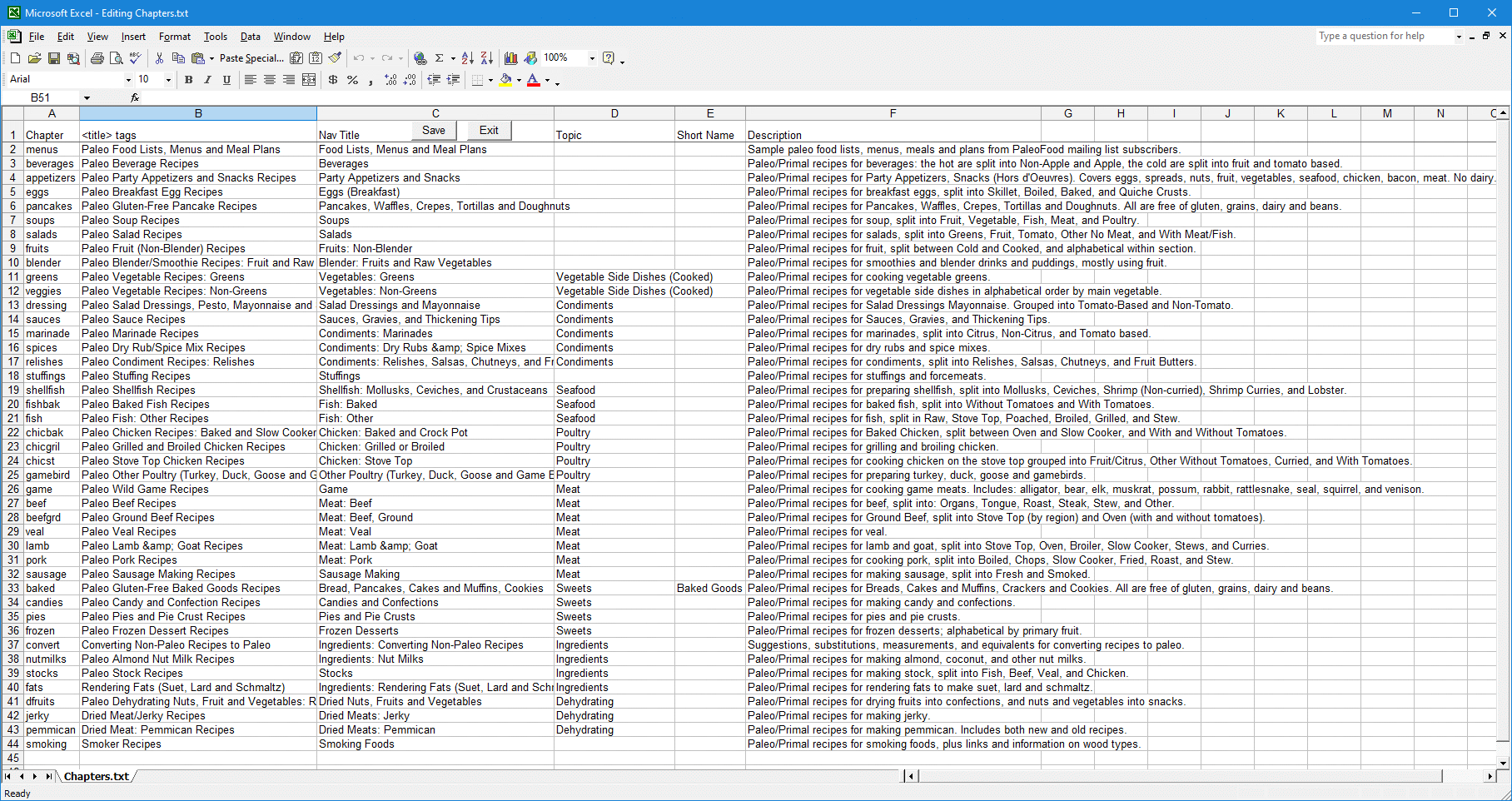Viewport: 1512px width, 801px height.
Task: Toggle Center alignment
Action: point(270,80)
